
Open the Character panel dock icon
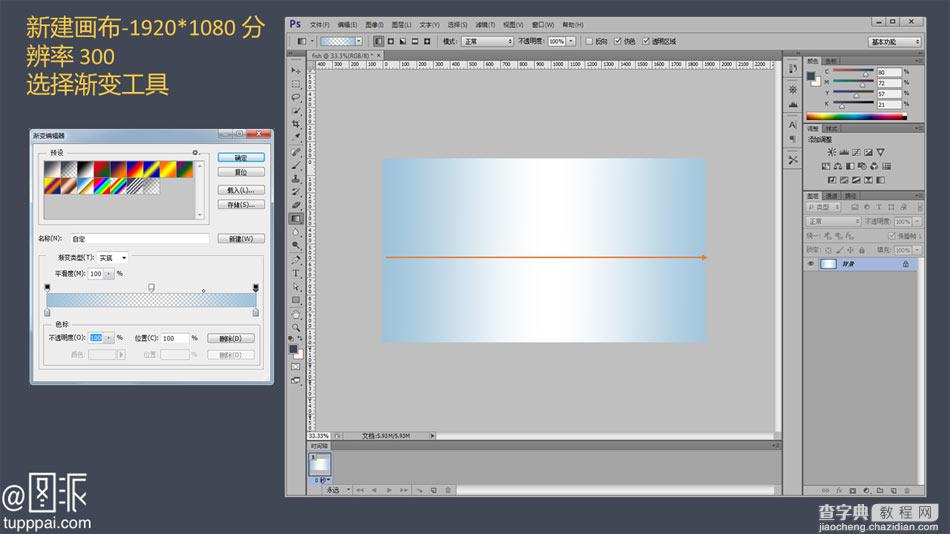tap(792, 125)
